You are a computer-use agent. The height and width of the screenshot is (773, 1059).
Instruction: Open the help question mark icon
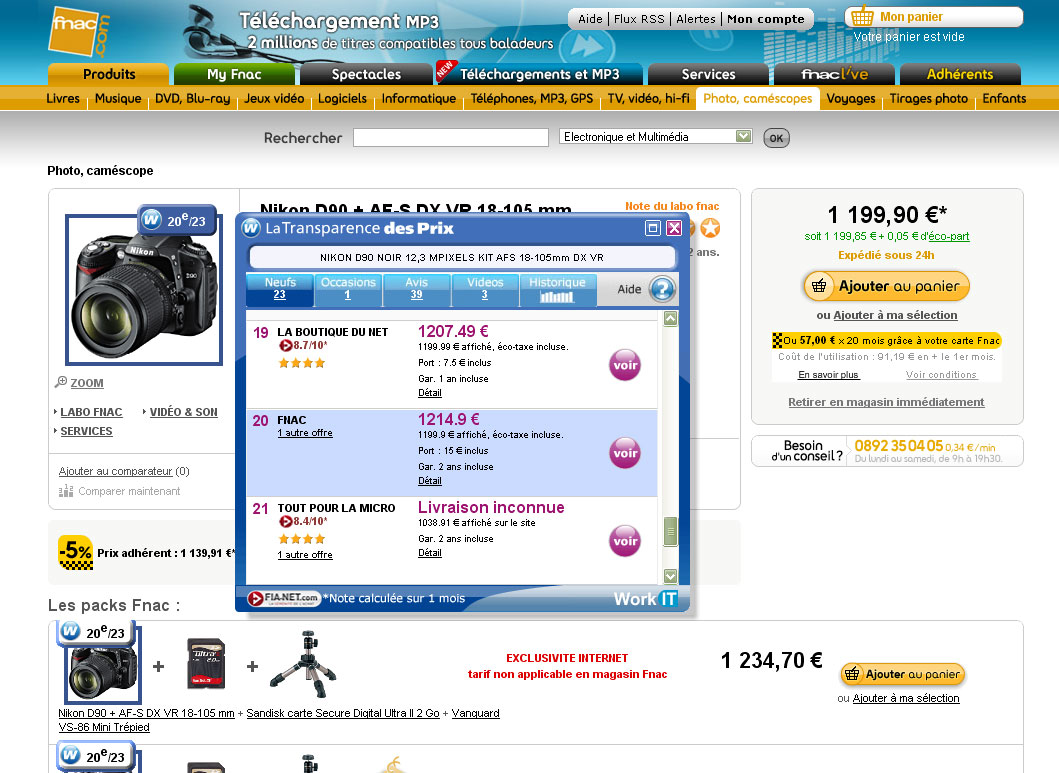pos(662,289)
